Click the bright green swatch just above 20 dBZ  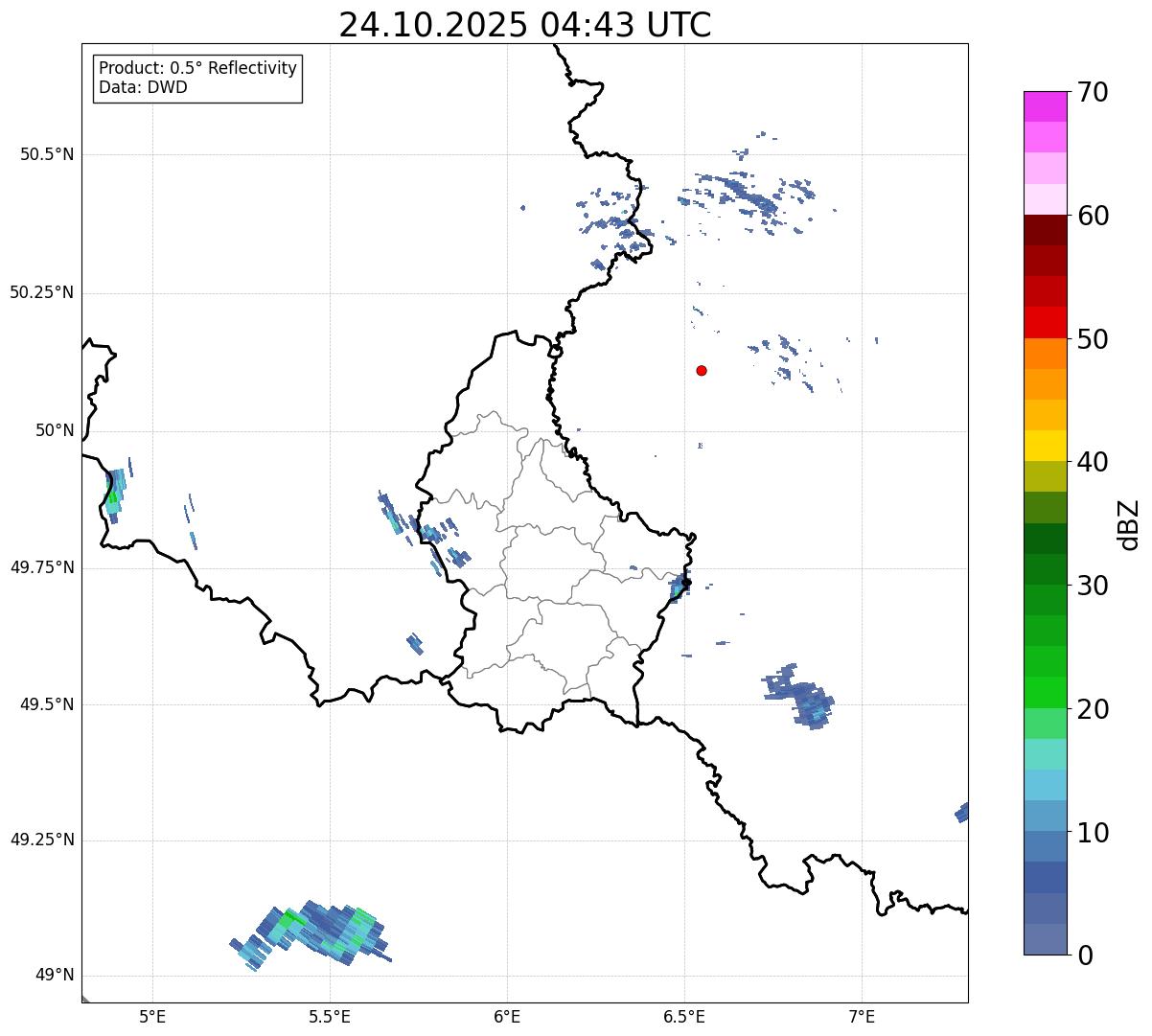click(1045, 693)
